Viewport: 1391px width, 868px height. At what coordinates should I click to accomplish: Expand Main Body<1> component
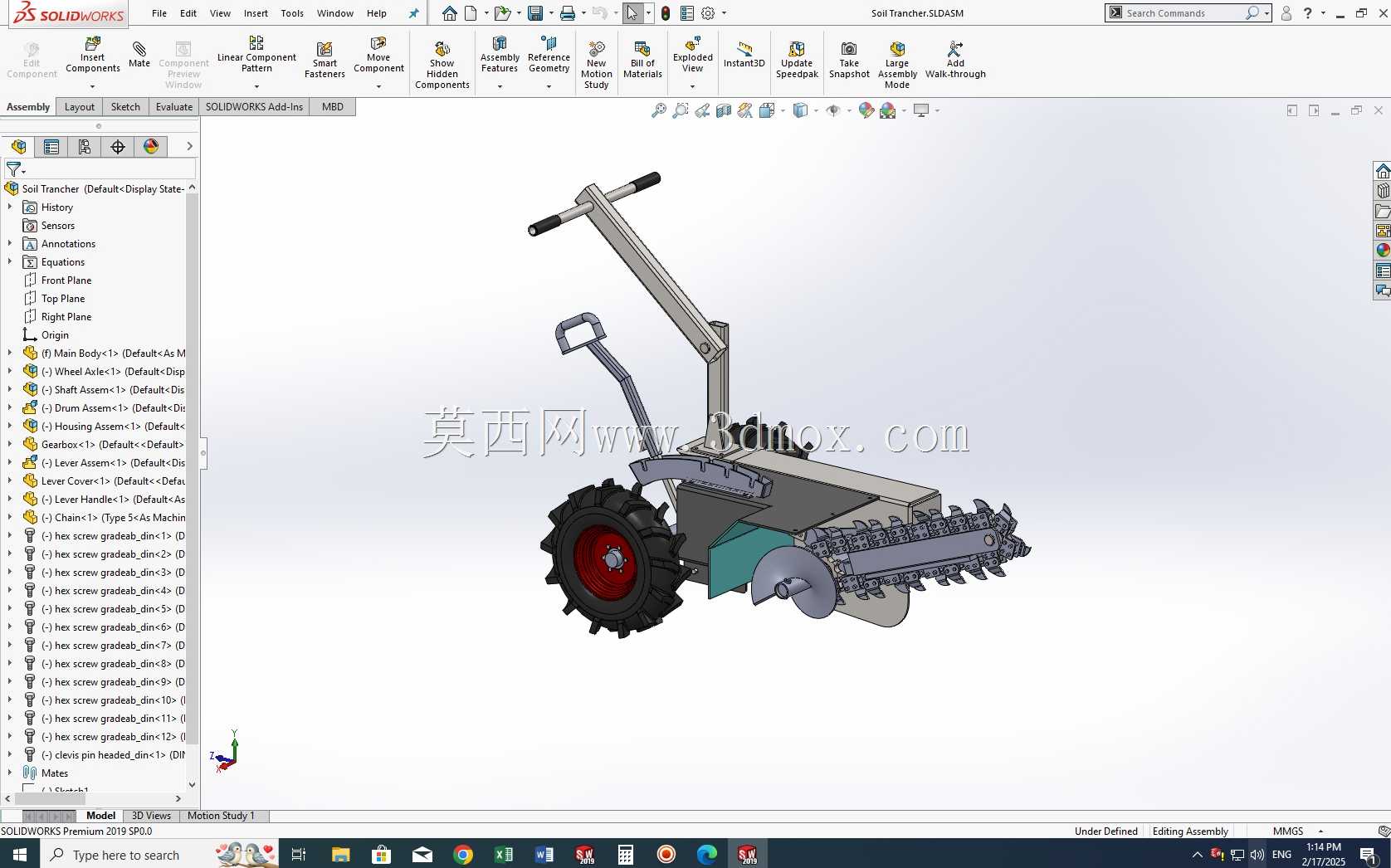(x=10, y=354)
